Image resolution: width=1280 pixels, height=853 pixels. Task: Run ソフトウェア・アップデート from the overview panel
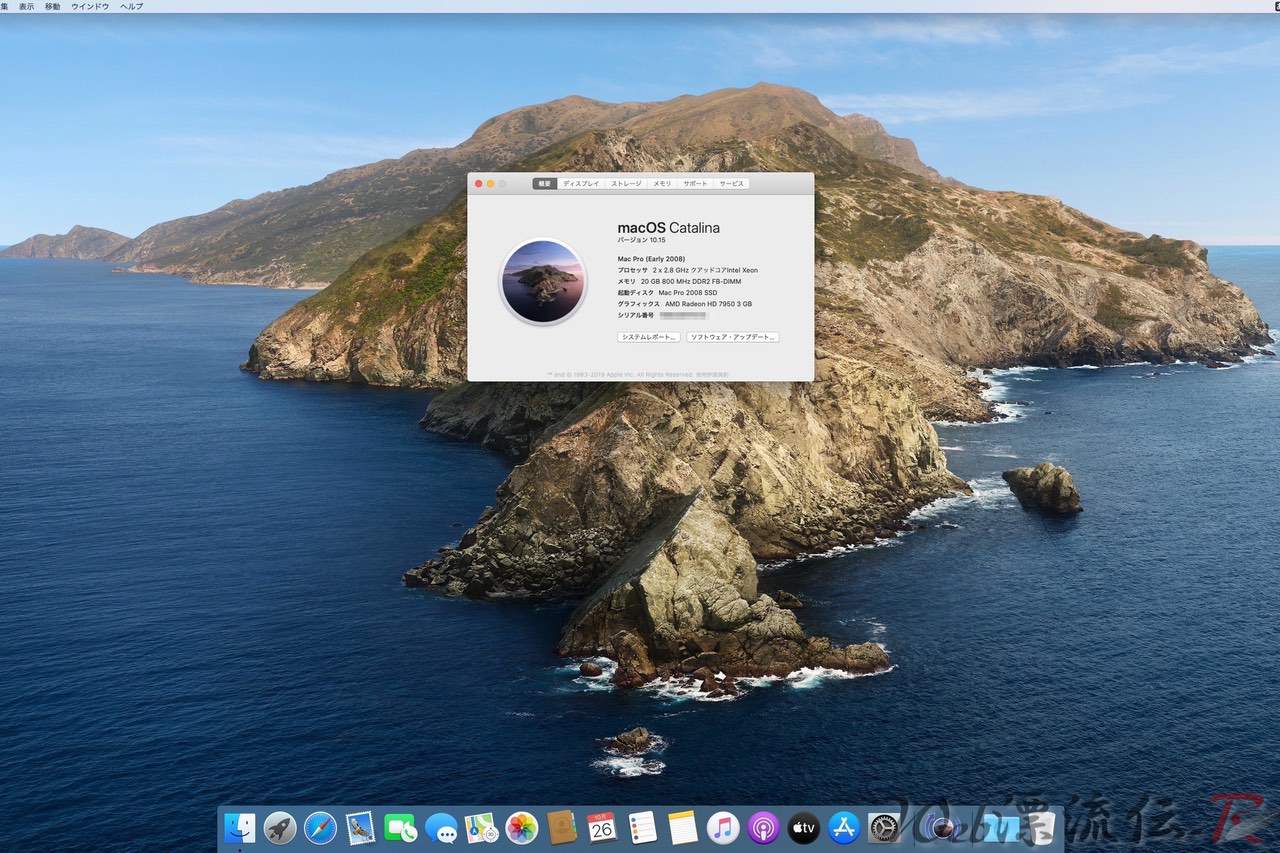coord(733,337)
